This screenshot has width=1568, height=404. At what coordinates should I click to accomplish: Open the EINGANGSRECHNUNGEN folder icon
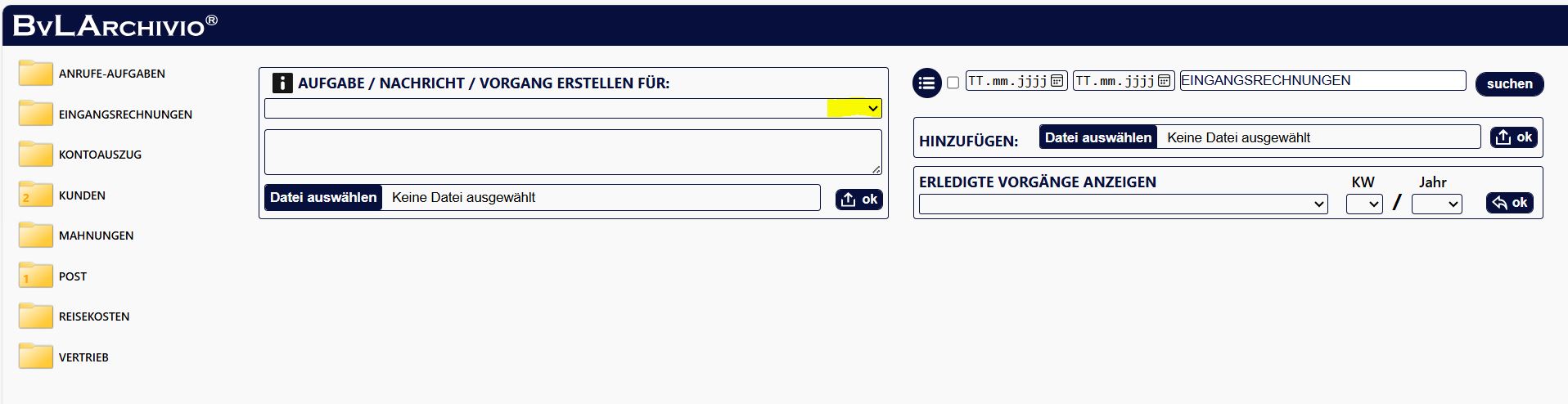coord(35,114)
